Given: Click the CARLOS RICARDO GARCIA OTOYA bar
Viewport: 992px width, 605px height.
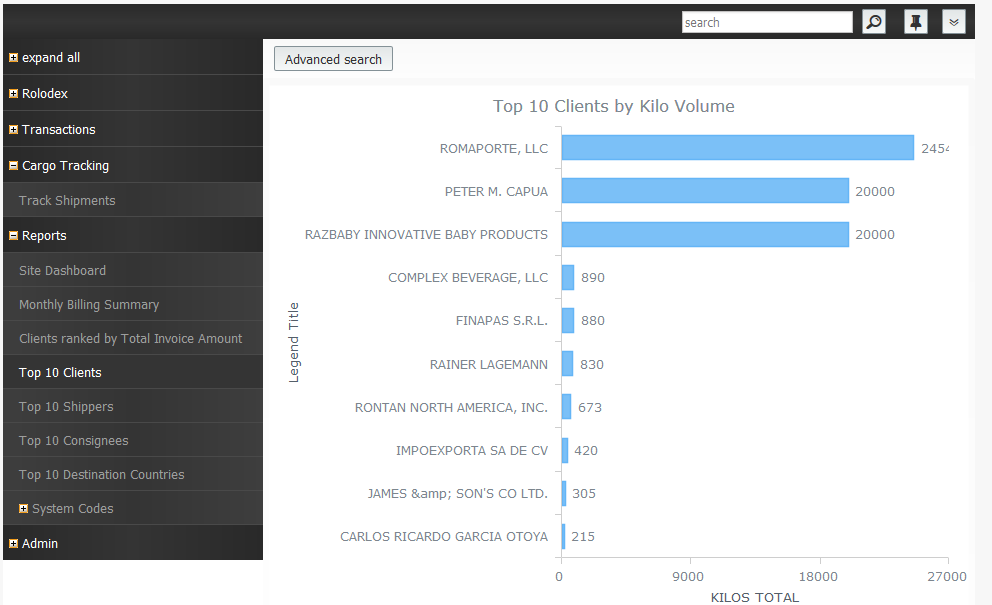Looking at the screenshot, I should tap(563, 537).
